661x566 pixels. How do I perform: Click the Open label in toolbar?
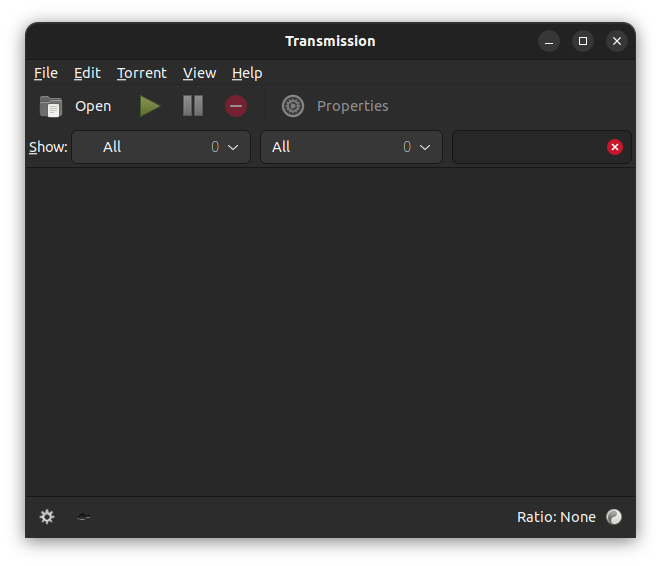tap(93, 106)
